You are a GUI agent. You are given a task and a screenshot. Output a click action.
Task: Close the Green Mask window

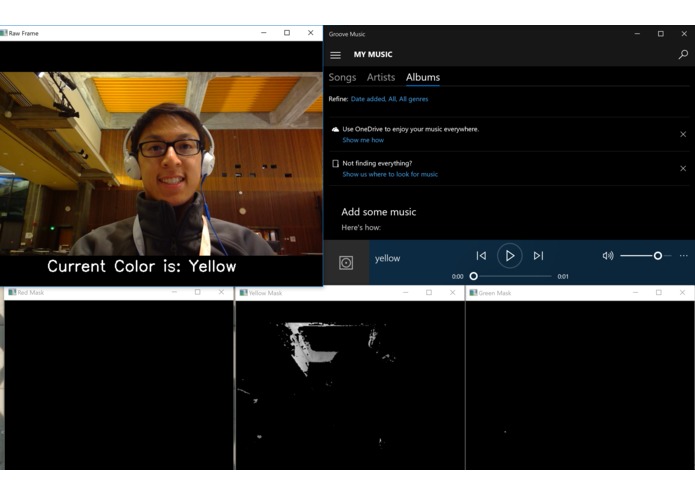coord(682,292)
